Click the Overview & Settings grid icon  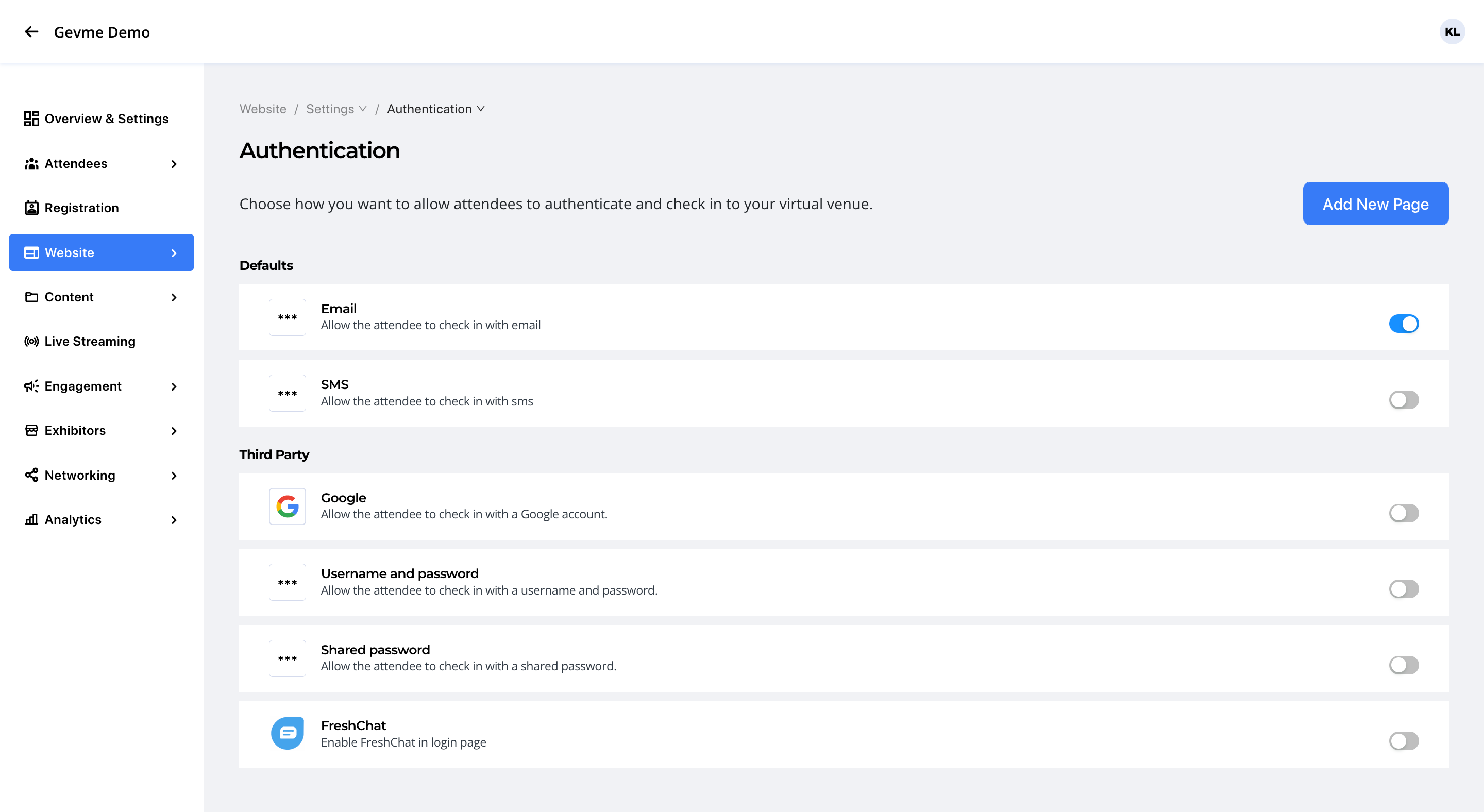(31, 119)
